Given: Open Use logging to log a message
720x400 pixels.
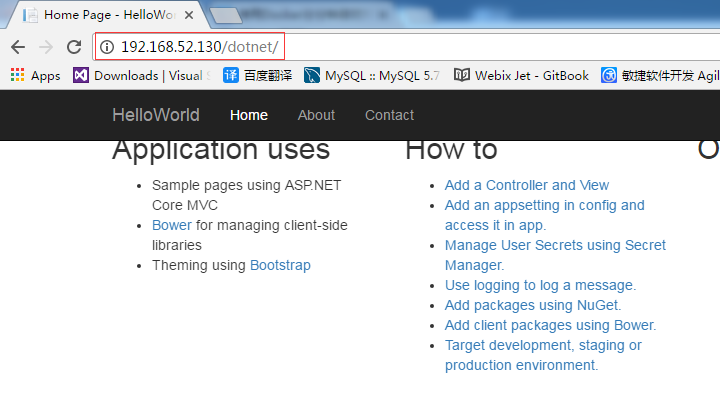Looking at the screenshot, I should 540,285.
